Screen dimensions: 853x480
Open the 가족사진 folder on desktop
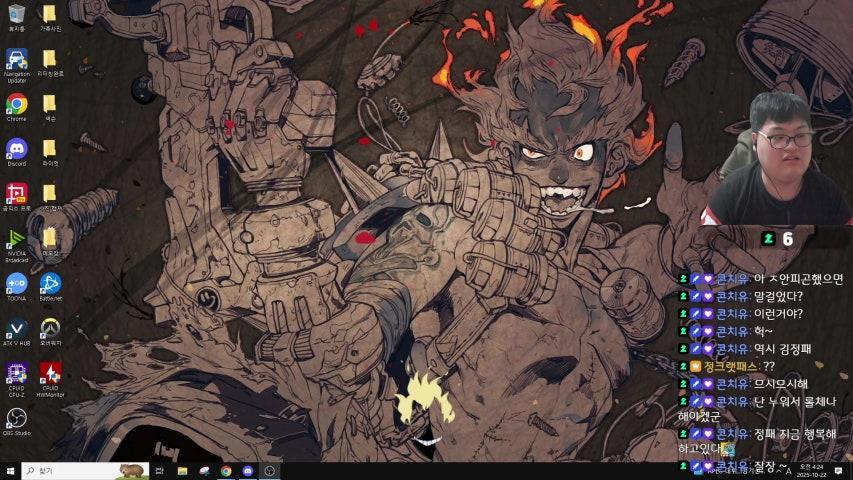coord(50,17)
